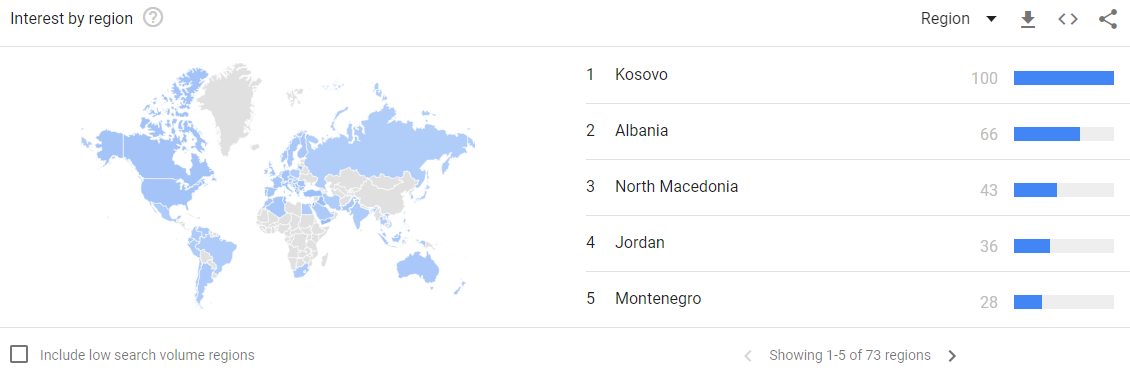The height and width of the screenshot is (383, 1130).
Task: Enable include low search volume regions
Action: [x=19, y=354]
